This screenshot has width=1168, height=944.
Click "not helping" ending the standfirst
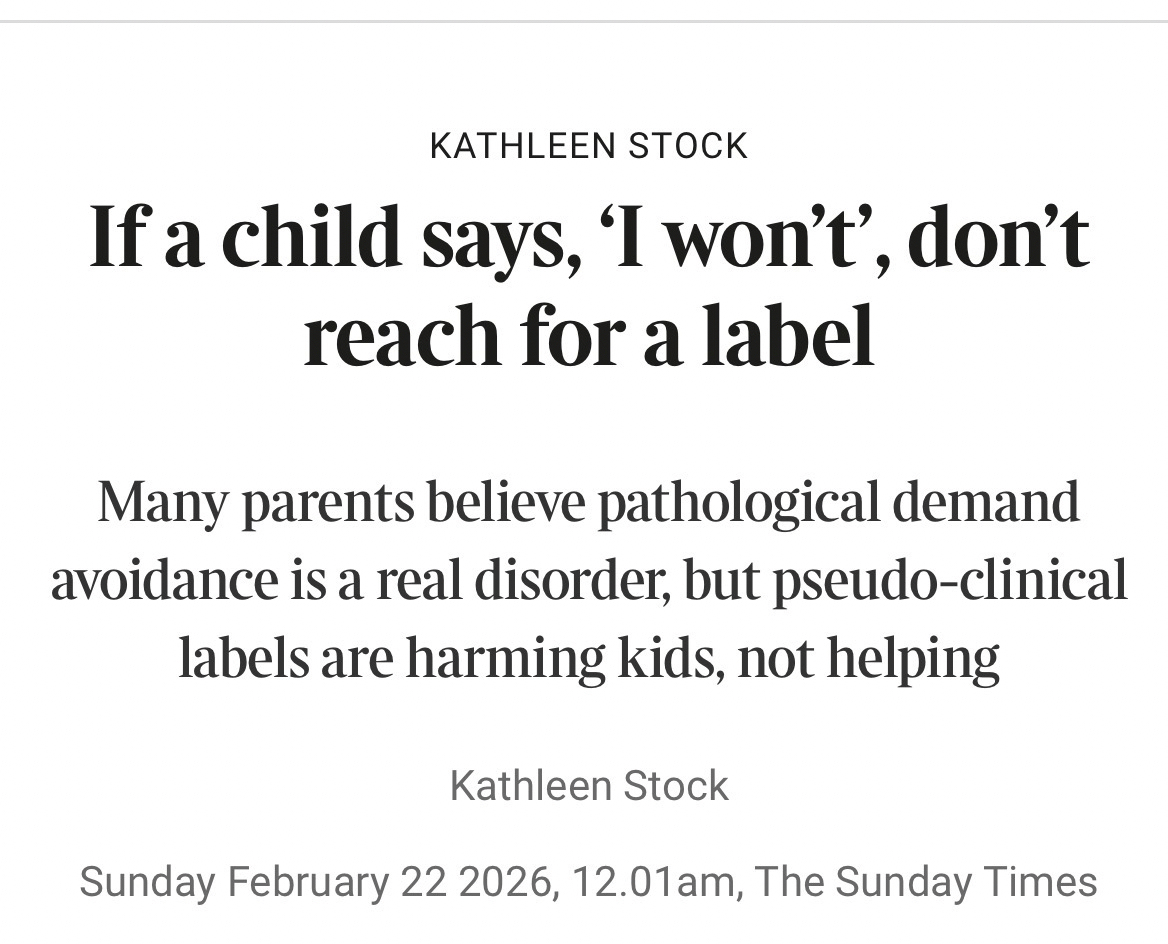pos(868,658)
